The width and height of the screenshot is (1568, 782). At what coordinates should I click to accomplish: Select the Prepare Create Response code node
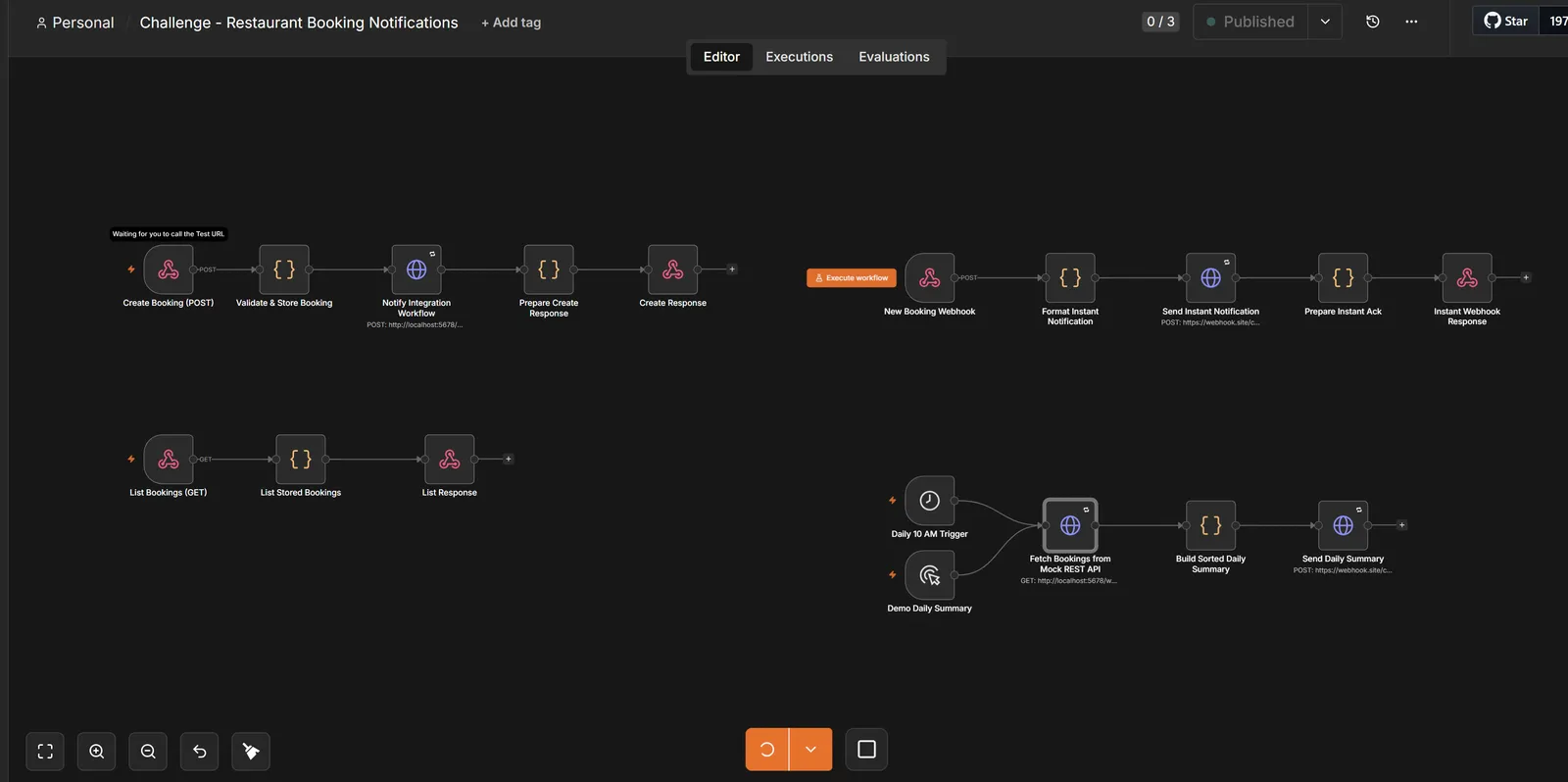[x=549, y=269]
